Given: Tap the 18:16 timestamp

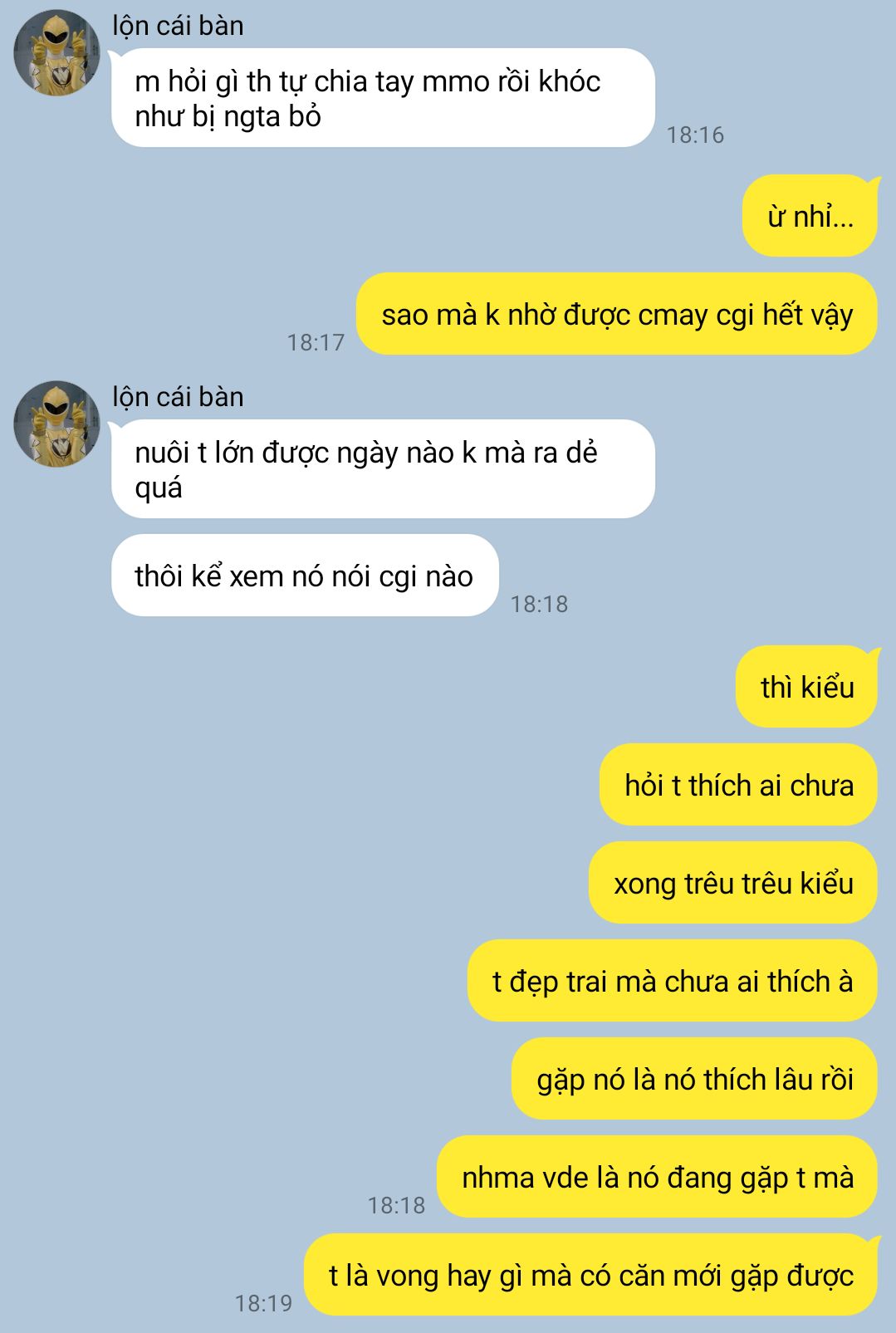Looking at the screenshot, I should tap(695, 135).
